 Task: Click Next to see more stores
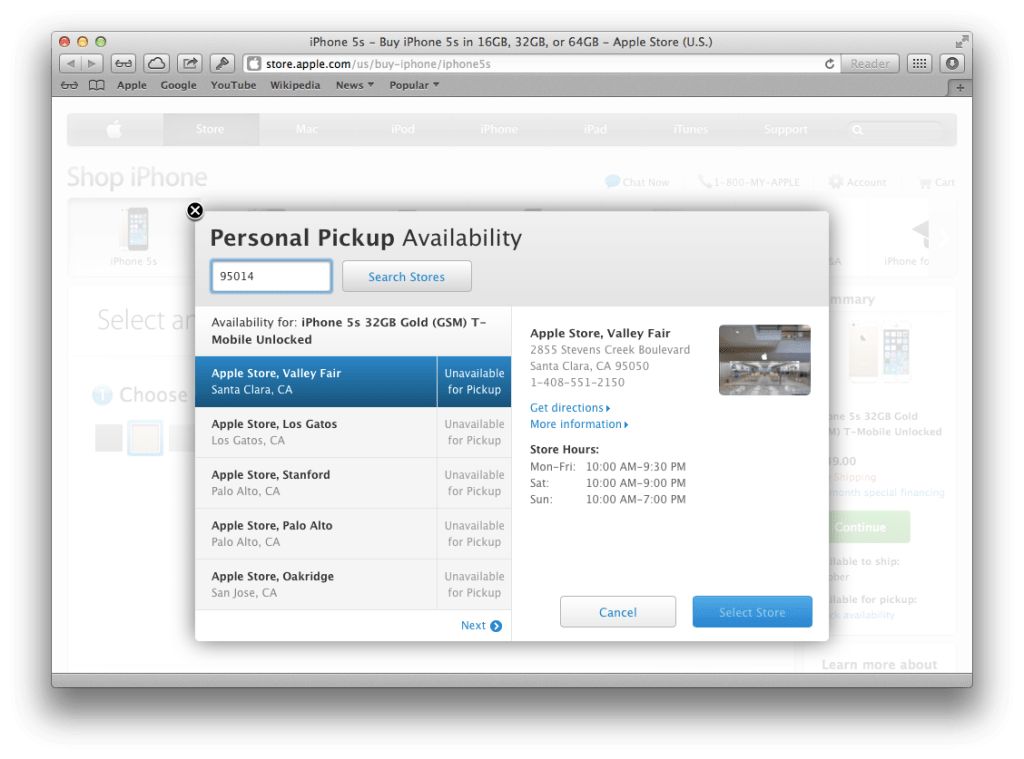pyautogui.click(x=481, y=626)
